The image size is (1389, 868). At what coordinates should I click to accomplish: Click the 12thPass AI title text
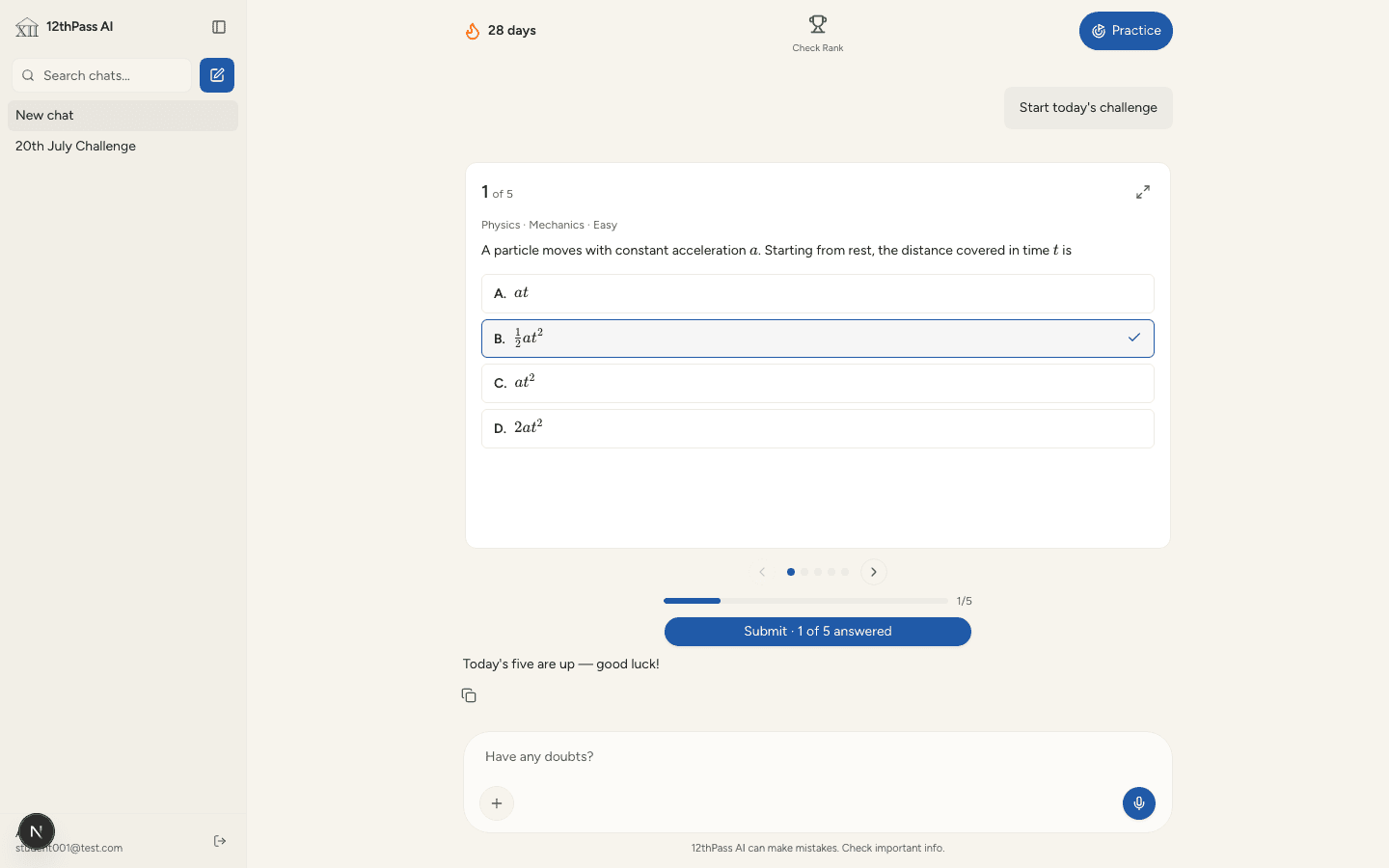click(80, 27)
